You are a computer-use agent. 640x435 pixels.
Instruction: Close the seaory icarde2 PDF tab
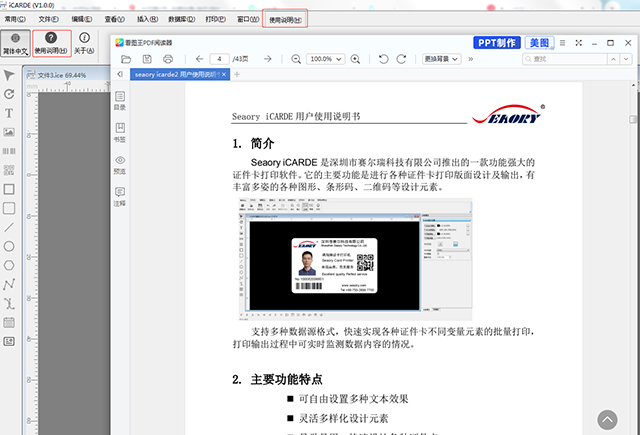pos(224,74)
